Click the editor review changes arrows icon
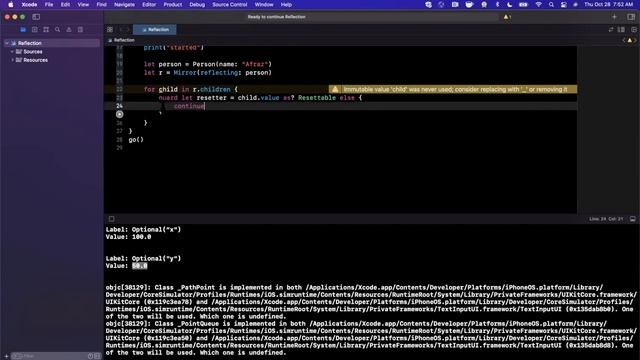Viewport: 640px width, 360px height. click(611, 29)
